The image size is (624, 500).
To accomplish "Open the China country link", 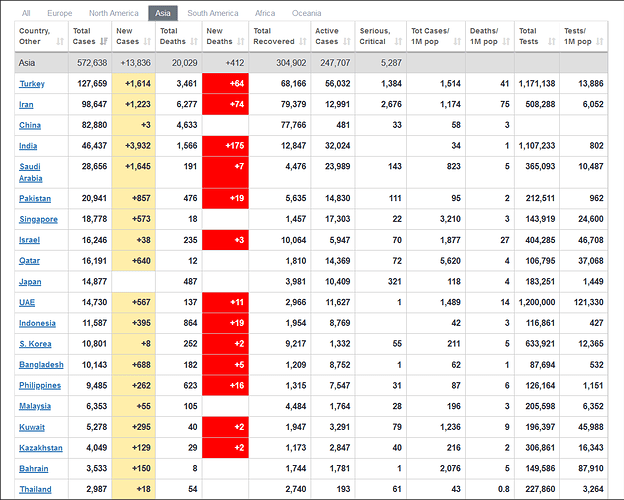I will point(30,125).
